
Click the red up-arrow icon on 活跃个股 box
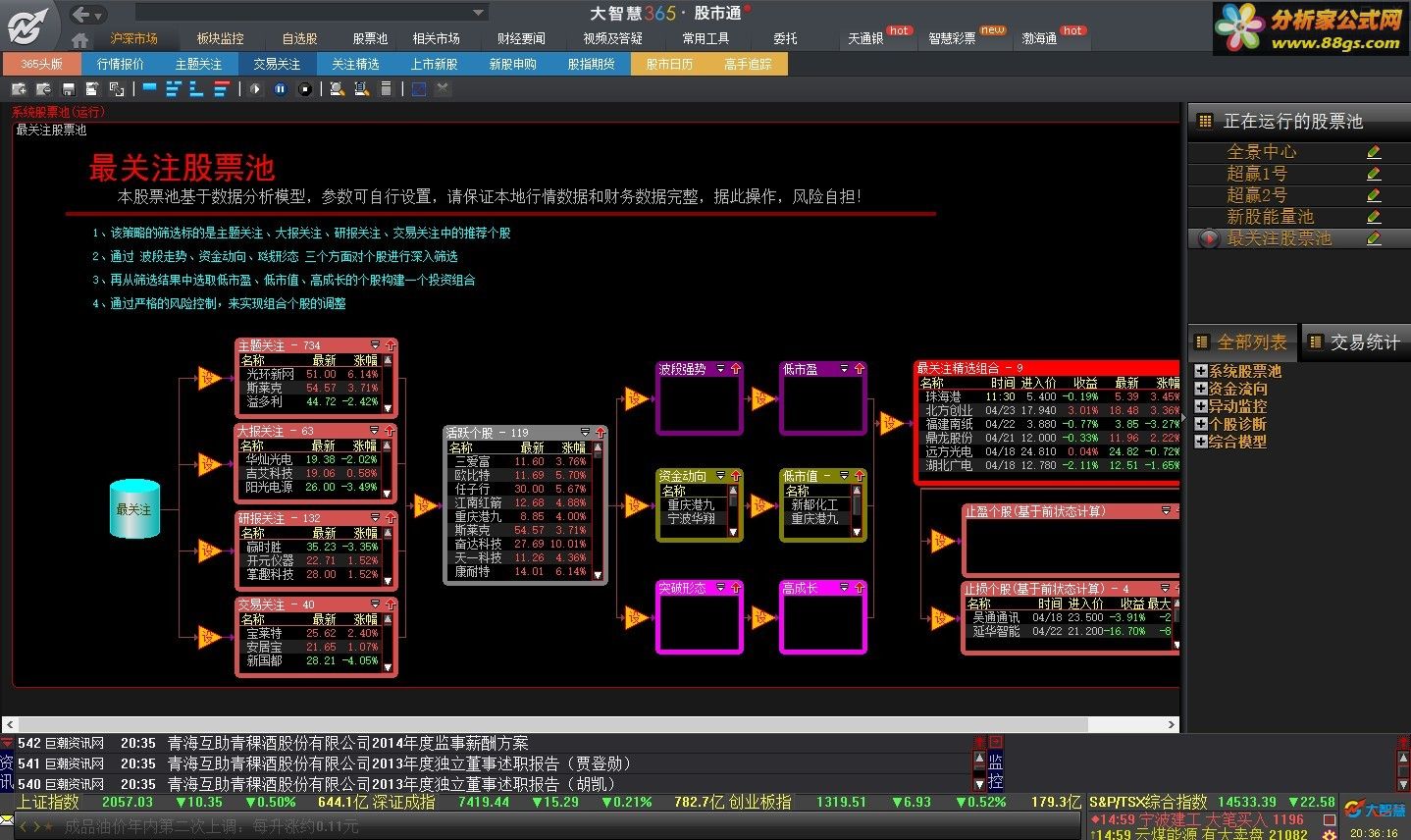(600, 433)
